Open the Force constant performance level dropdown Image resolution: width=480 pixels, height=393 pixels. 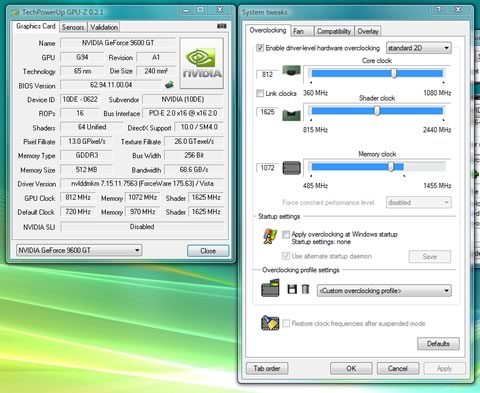click(x=419, y=202)
